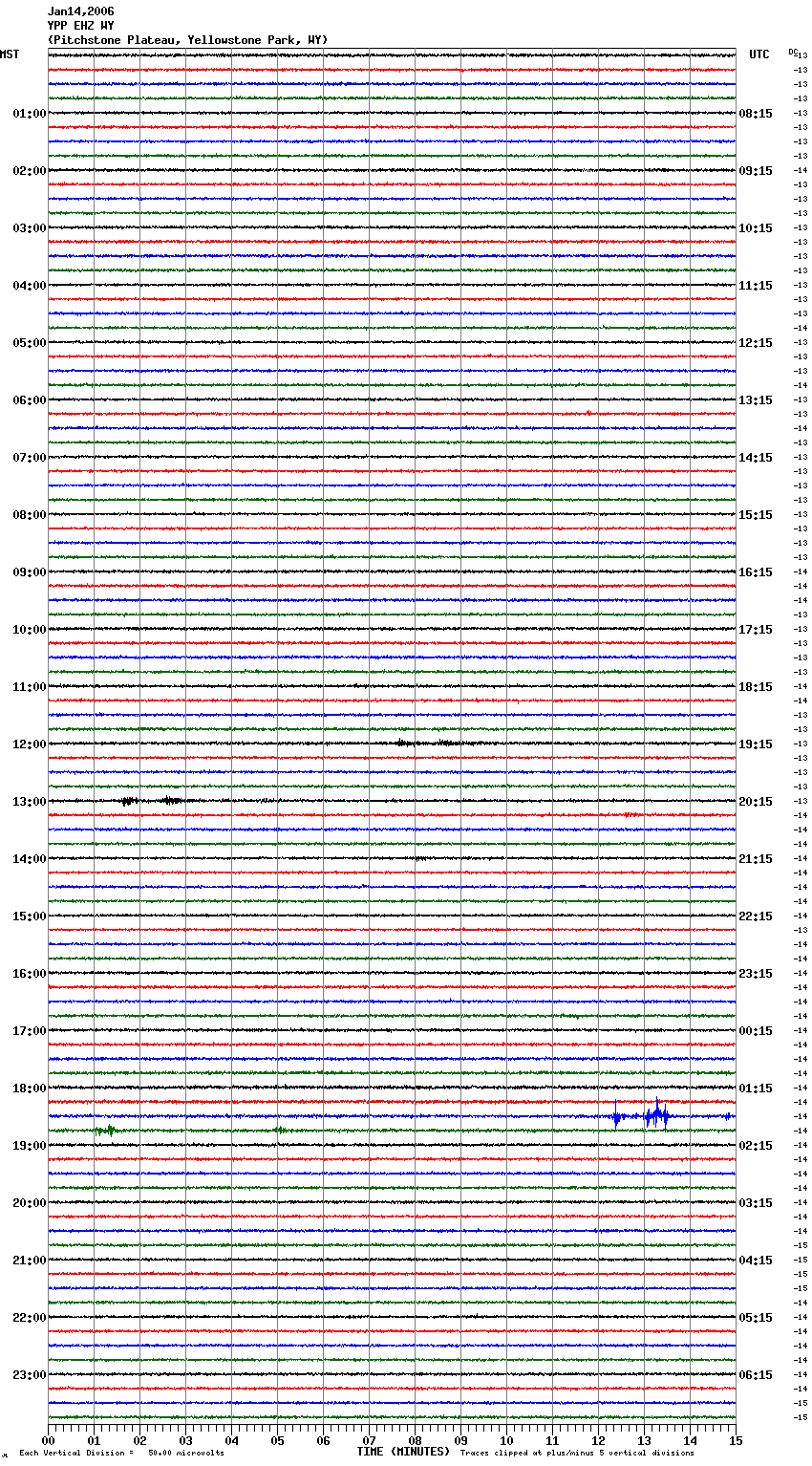Click the 03:15 UTC time label
The width and height of the screenshot is (812, 1466).
pos(756,1203)
